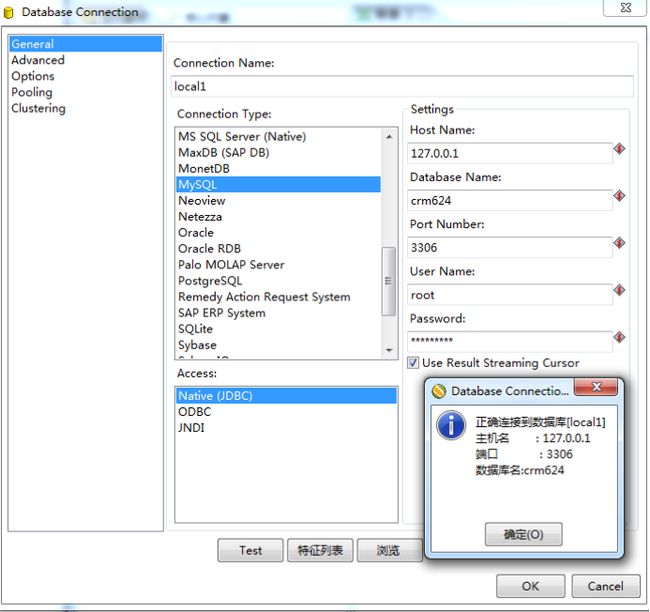Select PostgreSQL connection type
This screenshot has width=650, height=612.
coord(278,281)
